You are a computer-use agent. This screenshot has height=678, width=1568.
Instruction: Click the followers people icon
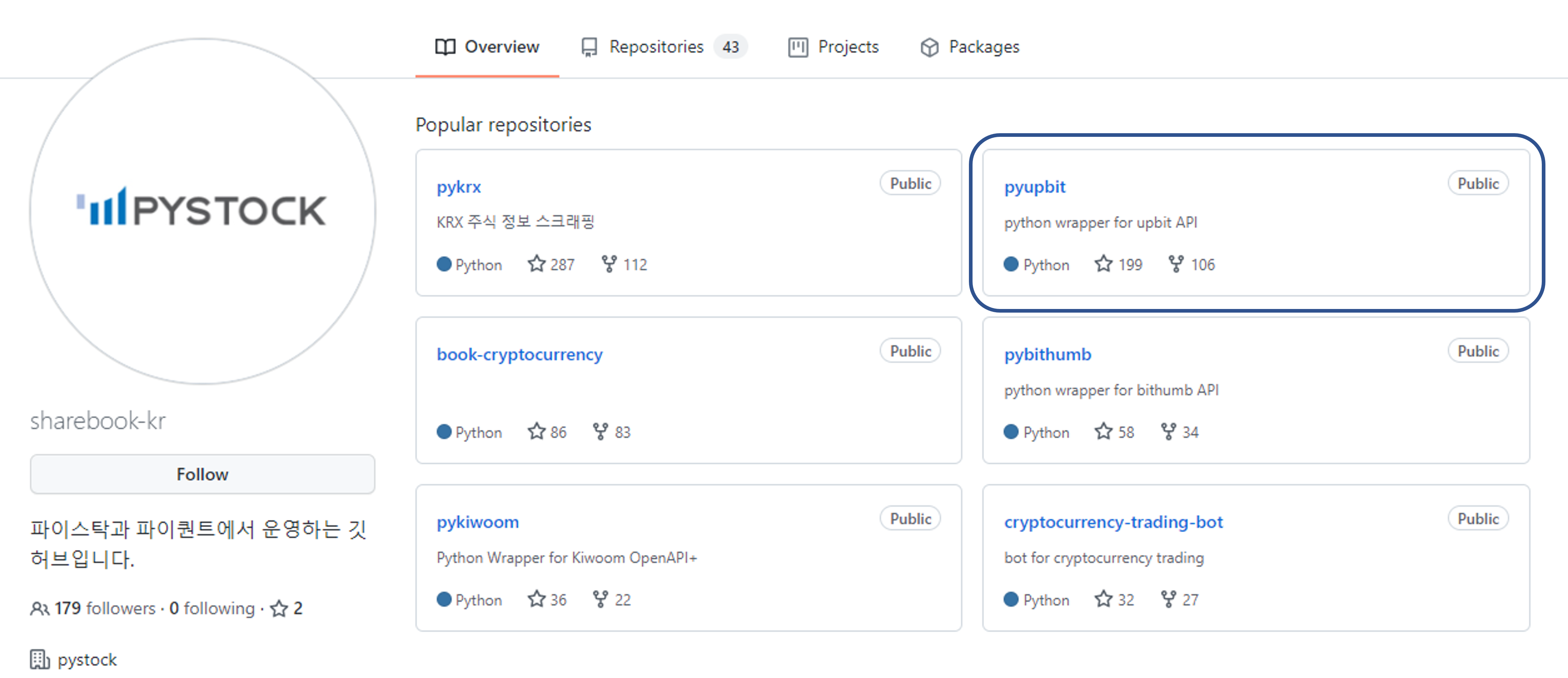(40, 607)
